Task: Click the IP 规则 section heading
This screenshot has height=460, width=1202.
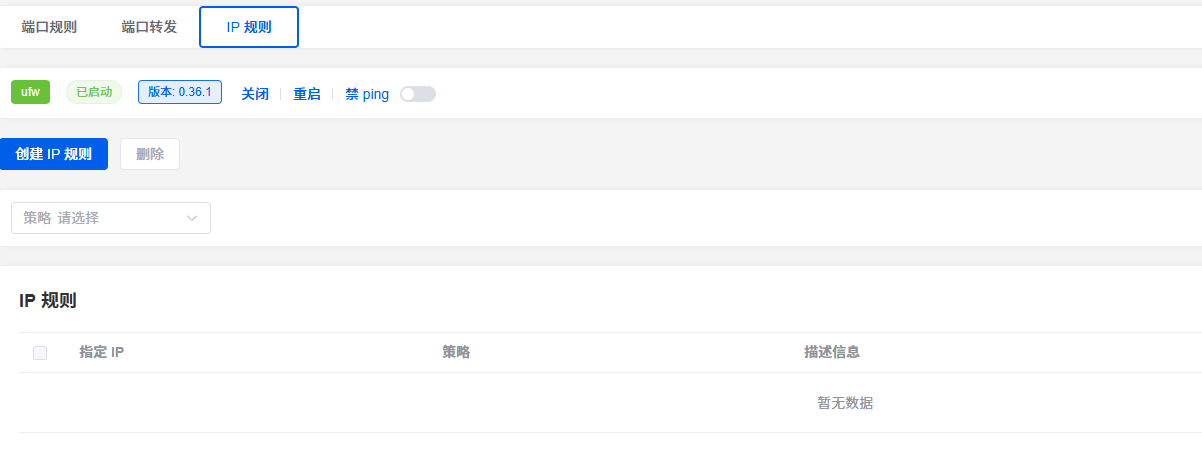Action: tap(48, 300)
